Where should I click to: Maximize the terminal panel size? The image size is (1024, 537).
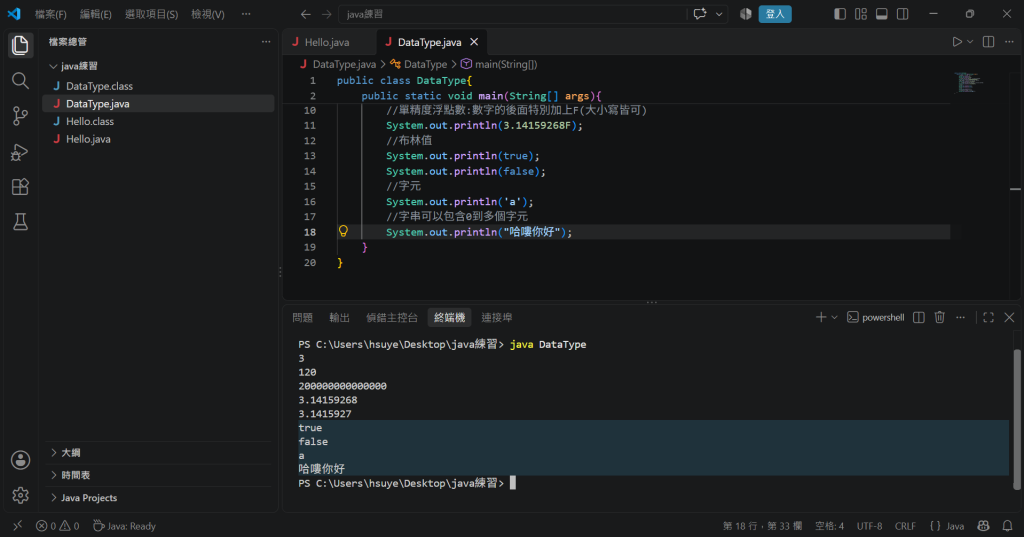[x=989, y=317]
